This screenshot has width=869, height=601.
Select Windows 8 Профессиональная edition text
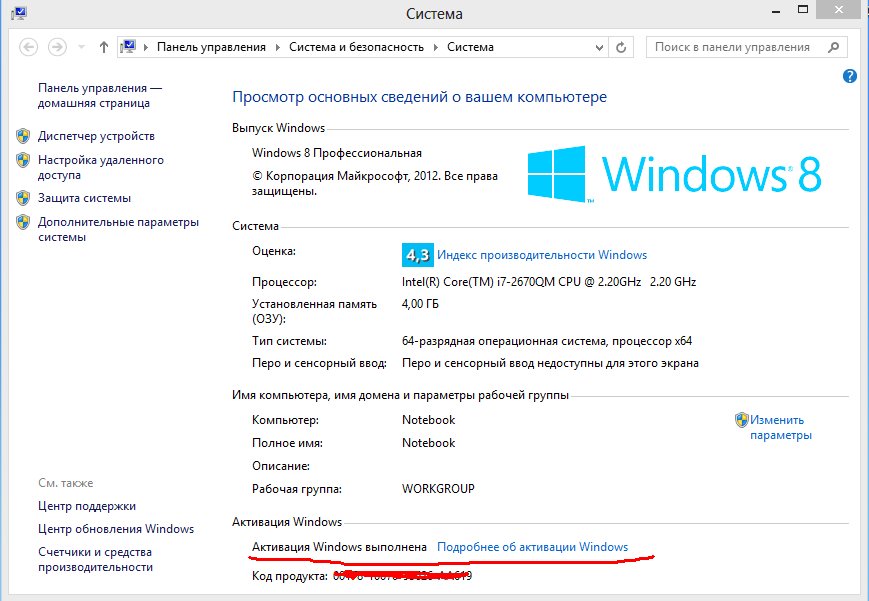(337, 153)
